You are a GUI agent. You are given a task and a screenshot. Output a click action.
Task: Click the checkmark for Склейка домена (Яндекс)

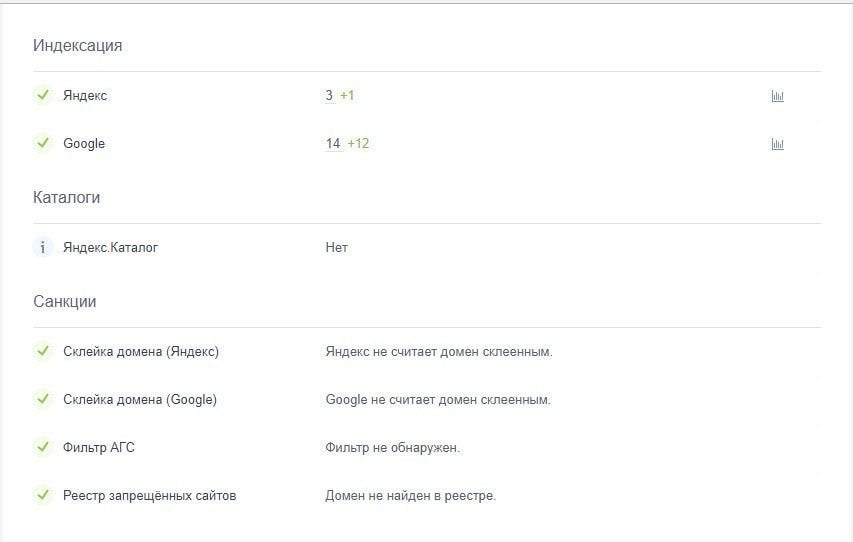coord(43,351)
